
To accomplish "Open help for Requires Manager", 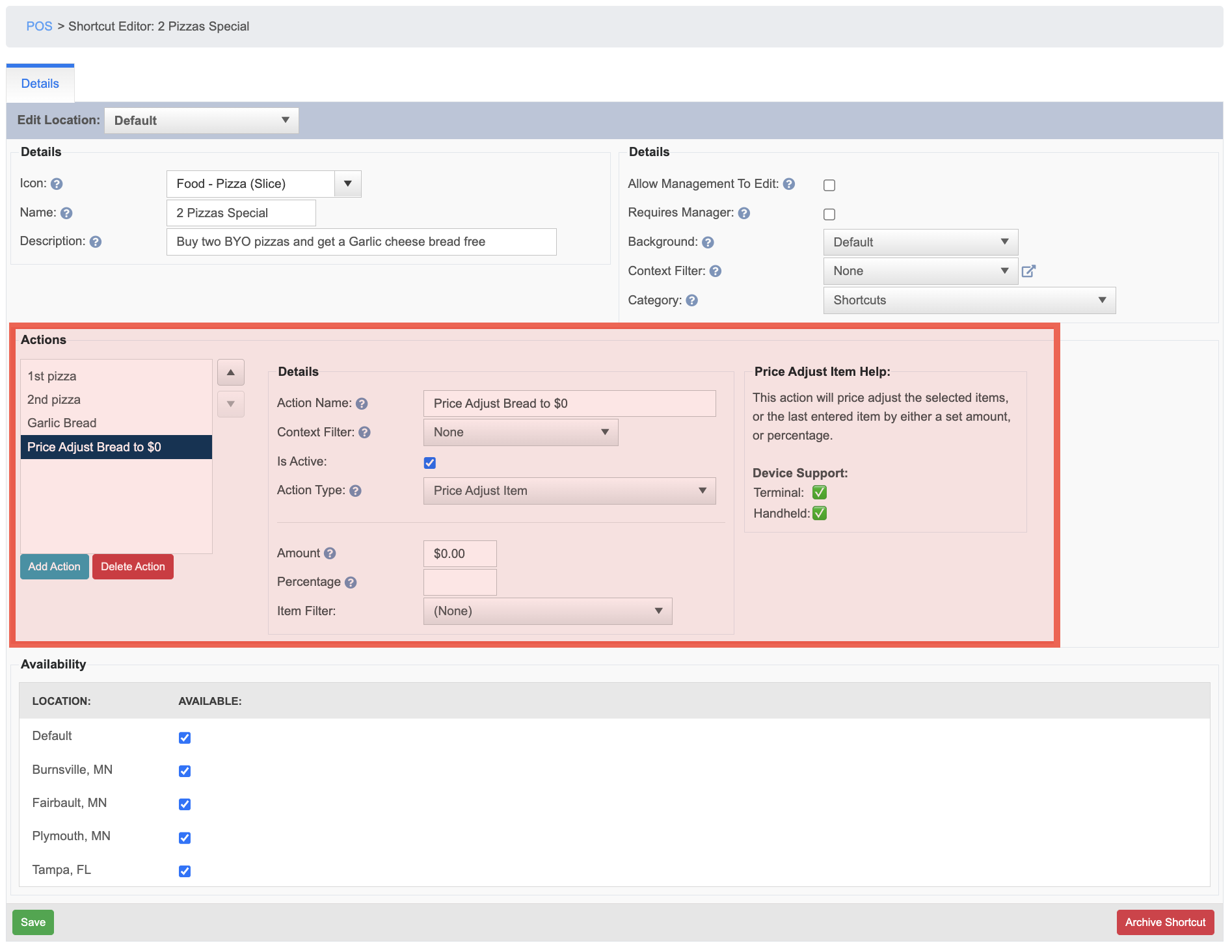I will [x=744, y=213].
